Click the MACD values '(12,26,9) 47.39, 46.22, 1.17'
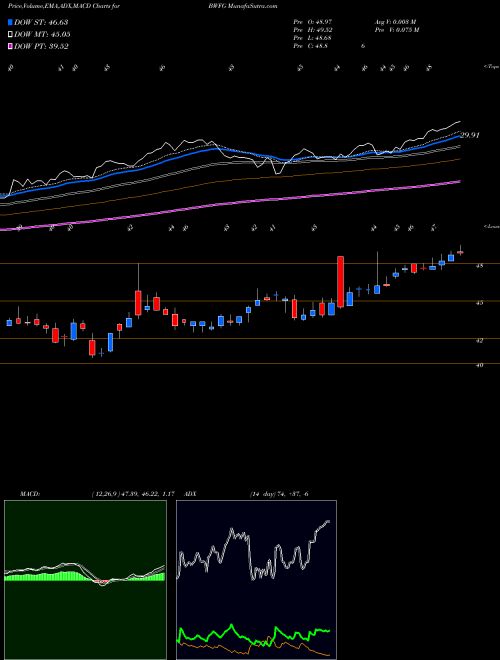This screenshot has height=660, width=500. (133, 494)
